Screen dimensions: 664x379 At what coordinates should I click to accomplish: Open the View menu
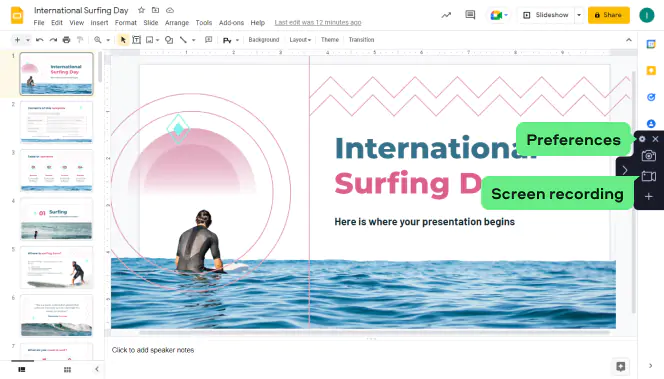tap(77, 23)
